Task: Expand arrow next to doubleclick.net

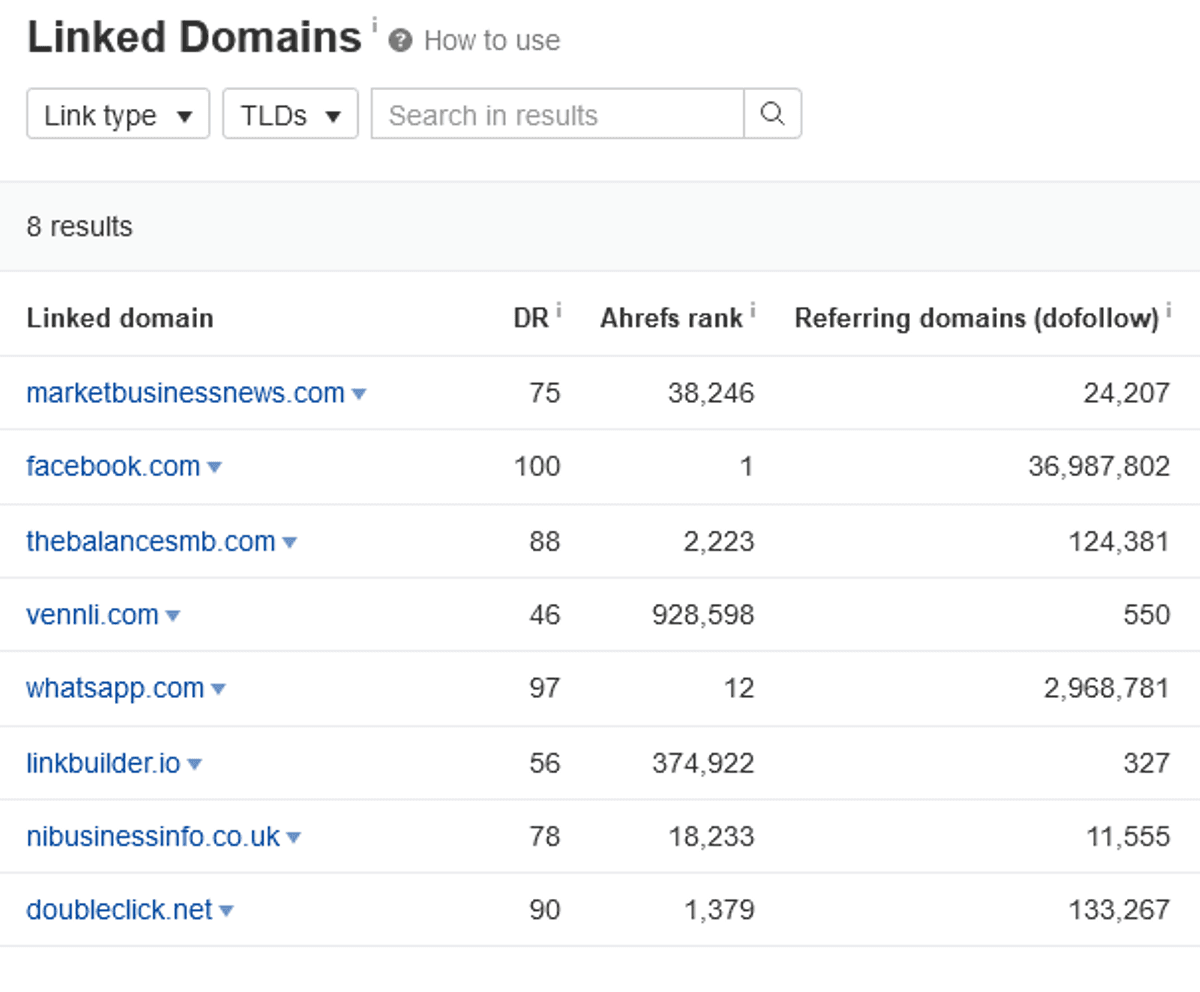Action: [x=226, y=911]
